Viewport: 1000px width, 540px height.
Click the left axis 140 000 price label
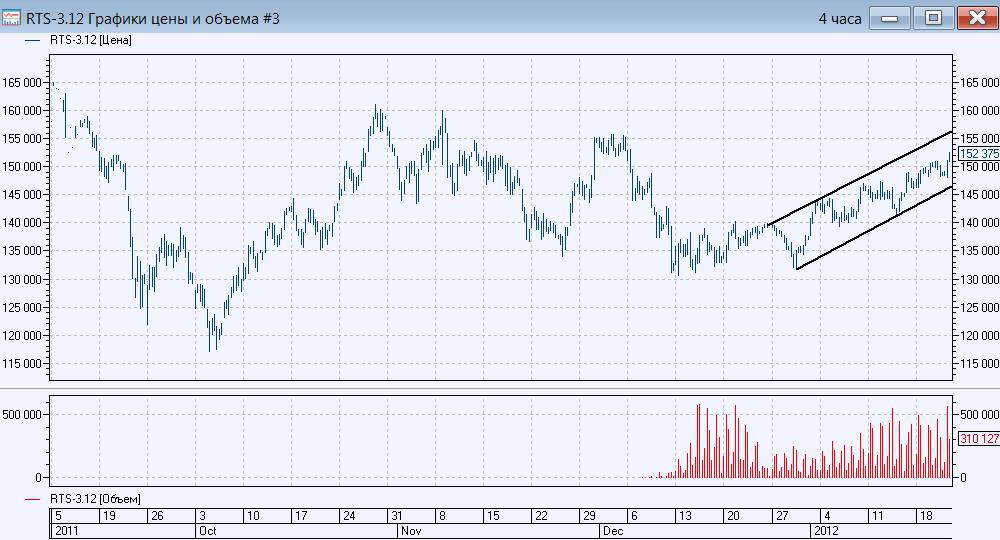(22, 223)
